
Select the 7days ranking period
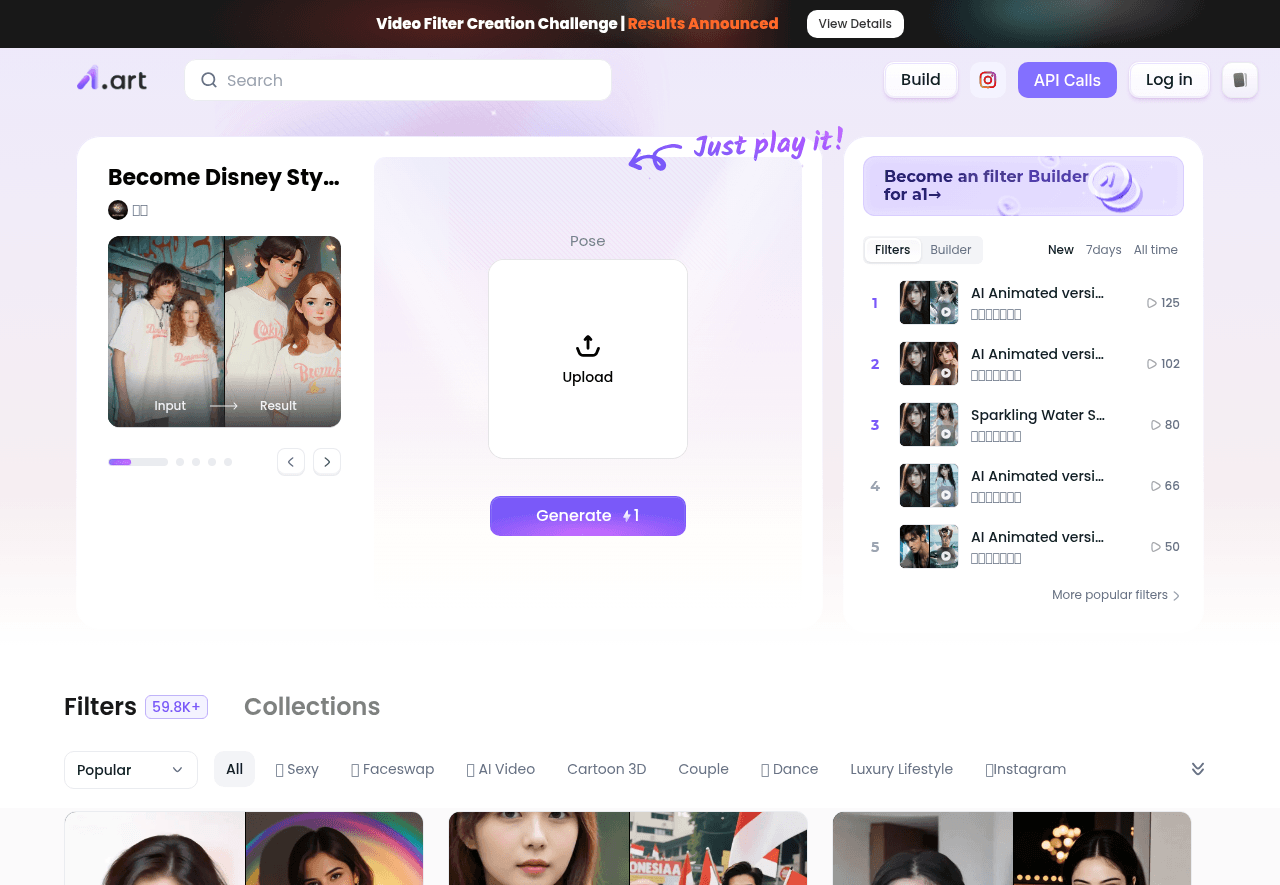tap(1103, 250)
